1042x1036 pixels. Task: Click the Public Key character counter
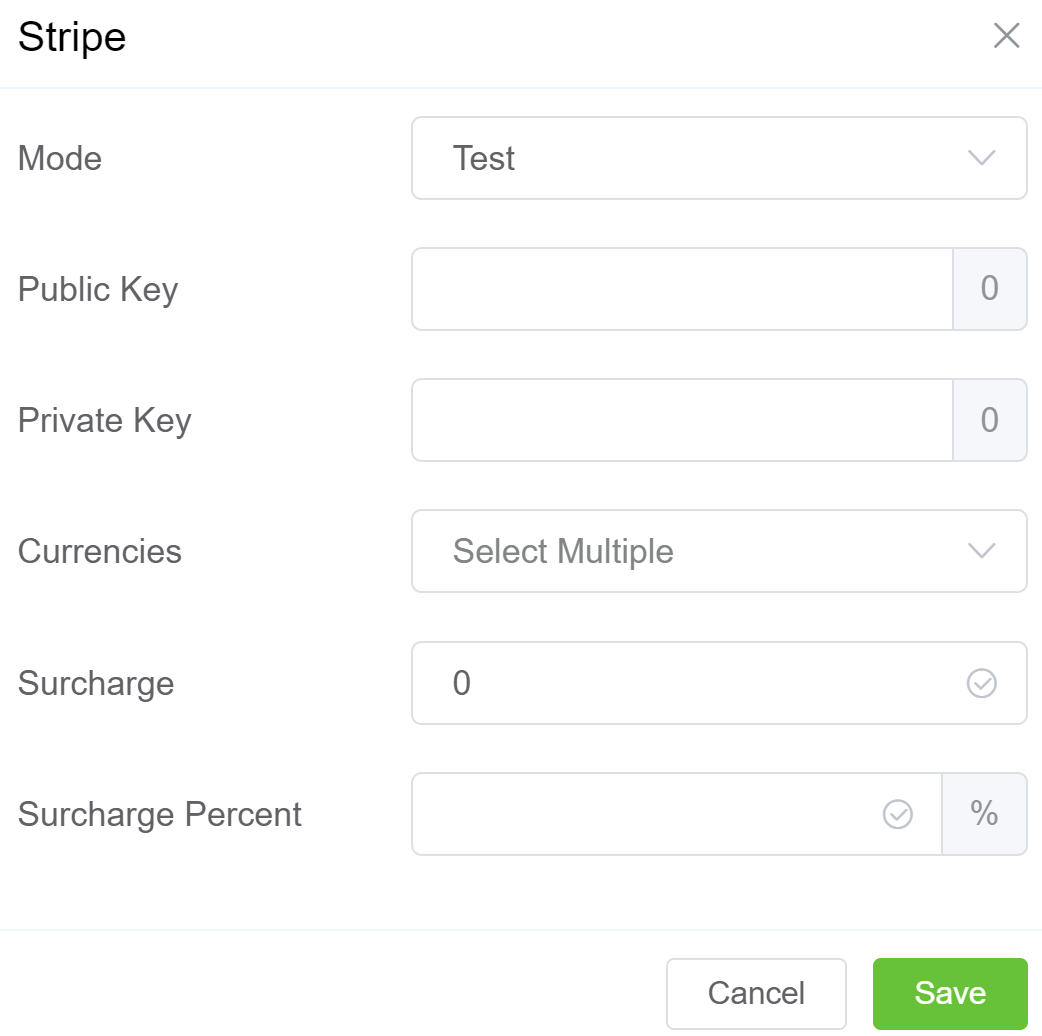tap(990, 289)
